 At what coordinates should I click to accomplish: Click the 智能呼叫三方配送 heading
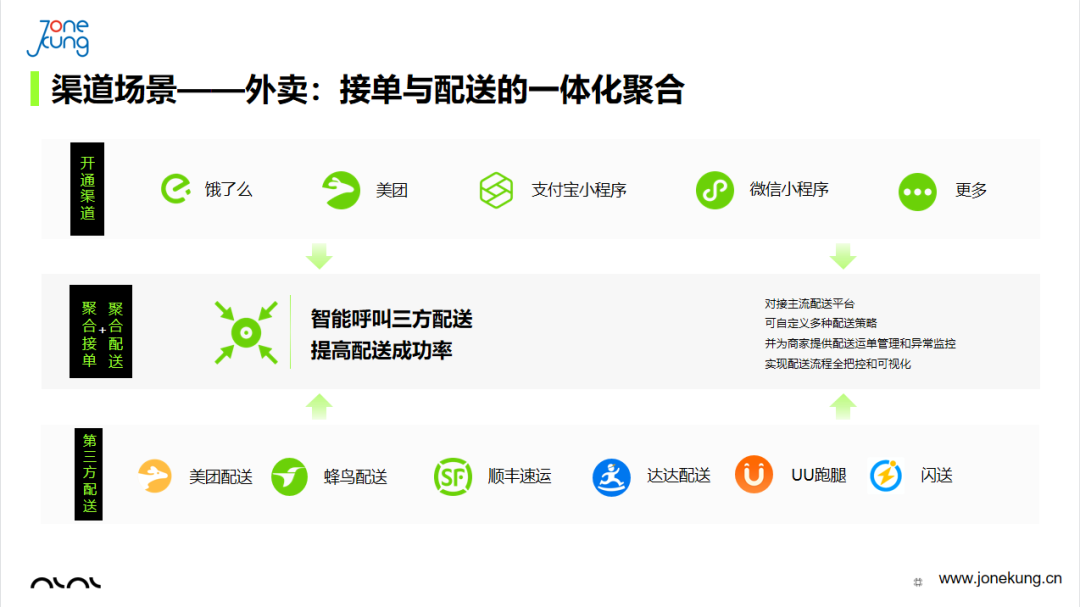tap(391, 320)
